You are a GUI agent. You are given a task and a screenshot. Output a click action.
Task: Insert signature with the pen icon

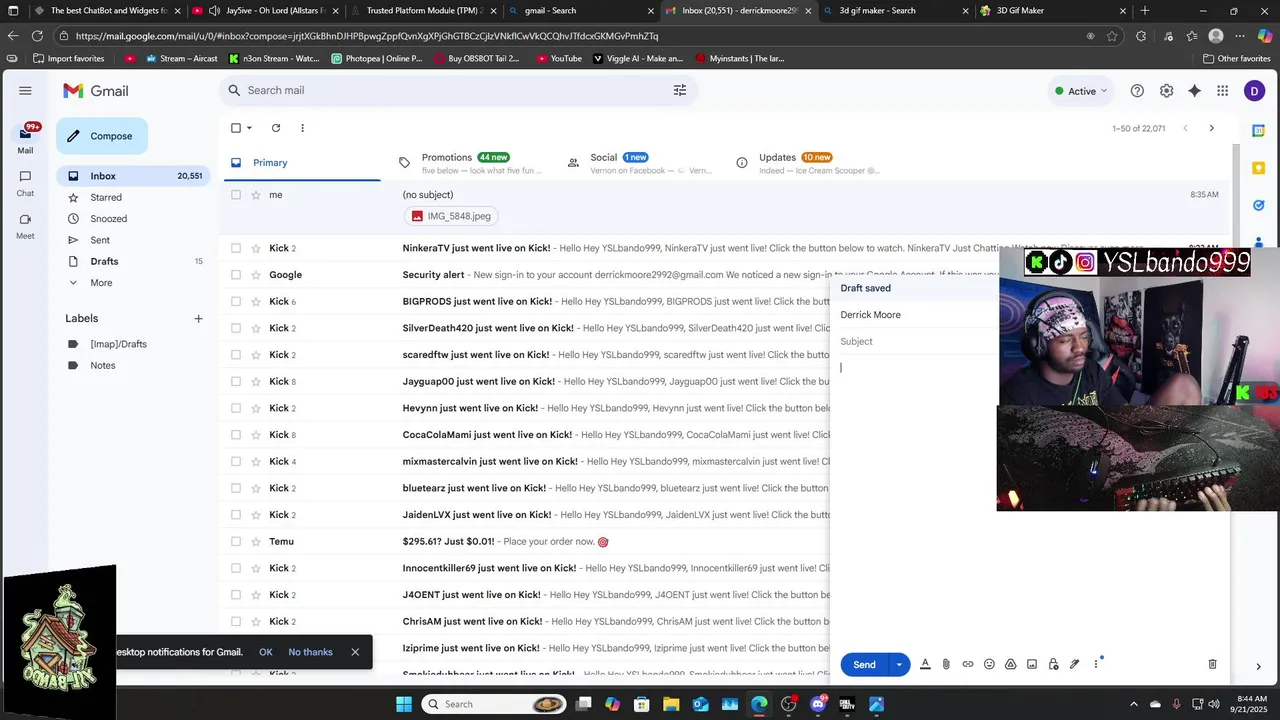click(x=1074, y=664)
